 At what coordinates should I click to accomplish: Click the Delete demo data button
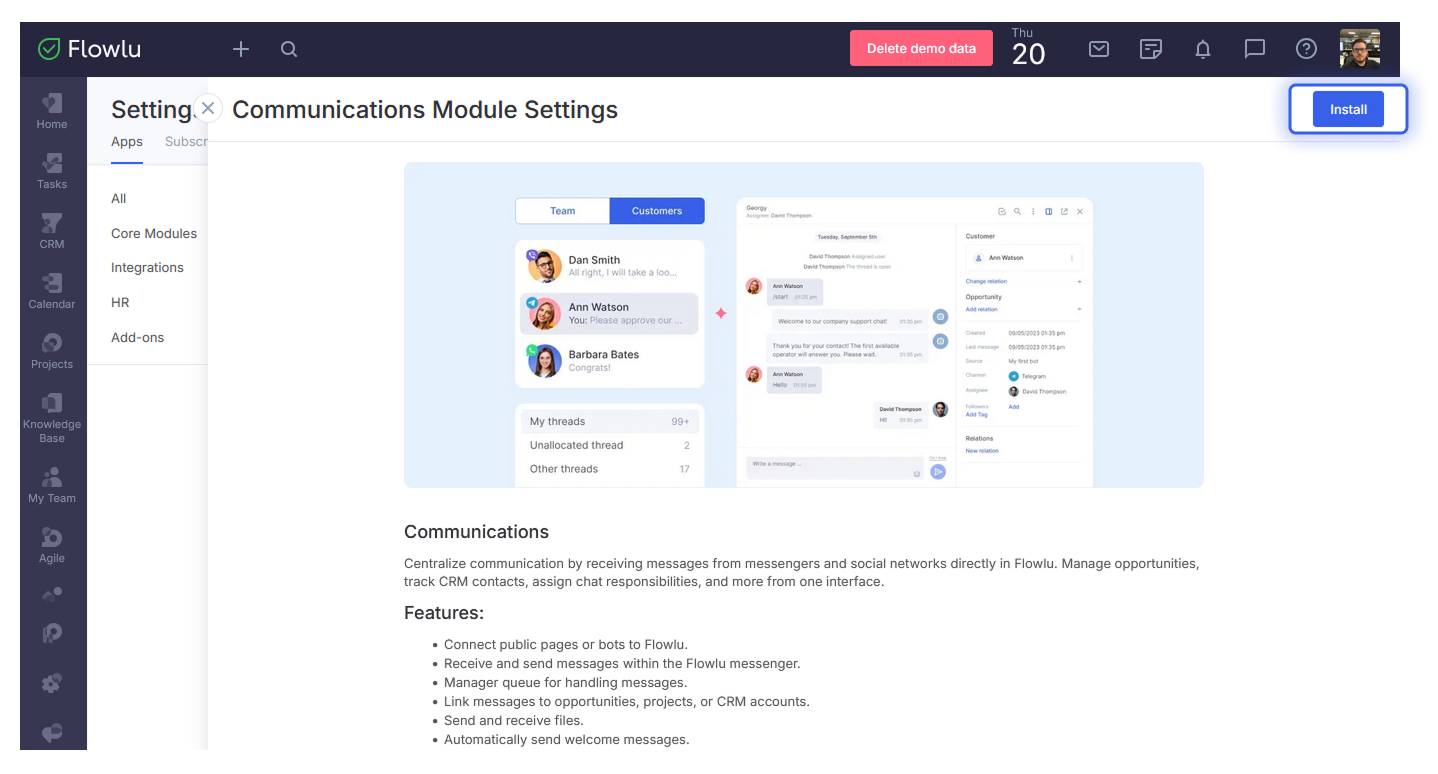tap(921, 48)
